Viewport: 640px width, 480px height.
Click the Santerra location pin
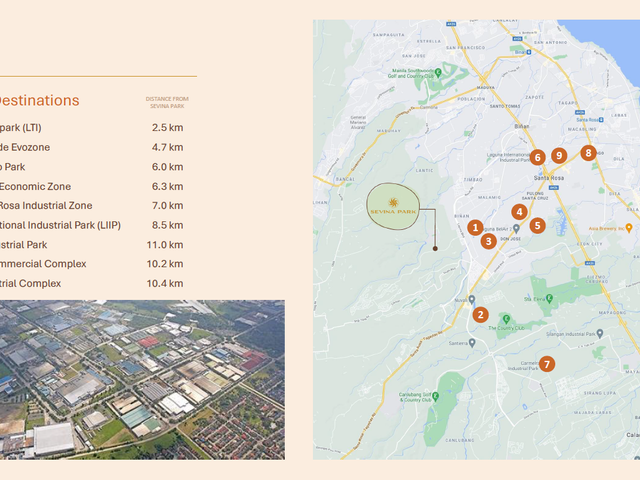[472, 343]
